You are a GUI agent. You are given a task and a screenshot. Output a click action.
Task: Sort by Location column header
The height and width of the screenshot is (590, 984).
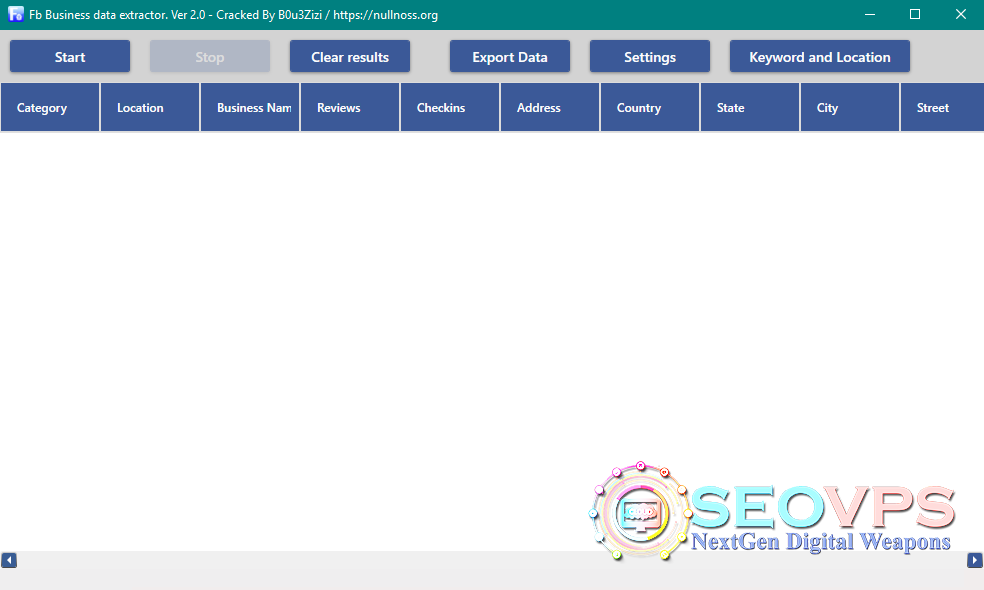150,107
